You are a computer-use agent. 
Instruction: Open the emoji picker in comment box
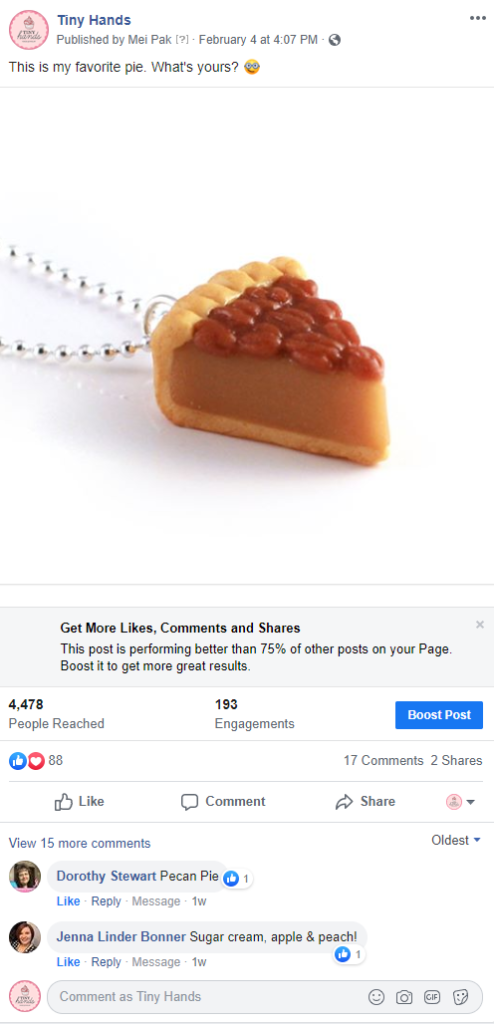pyautogui.click(x=376, y=997)
